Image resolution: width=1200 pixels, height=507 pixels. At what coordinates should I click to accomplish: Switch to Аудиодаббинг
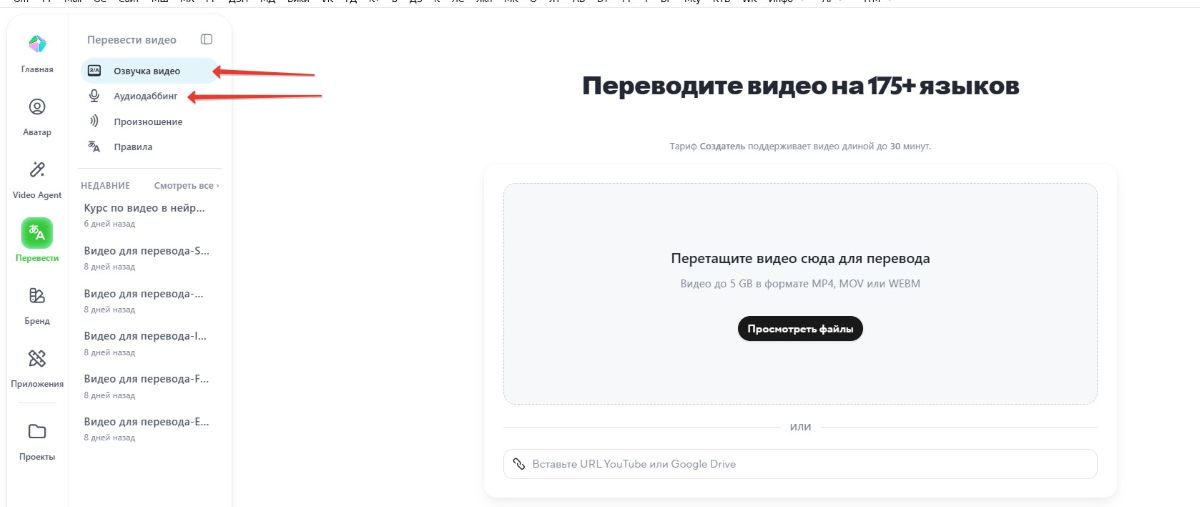pyautogui.click(x=148, y=97)
